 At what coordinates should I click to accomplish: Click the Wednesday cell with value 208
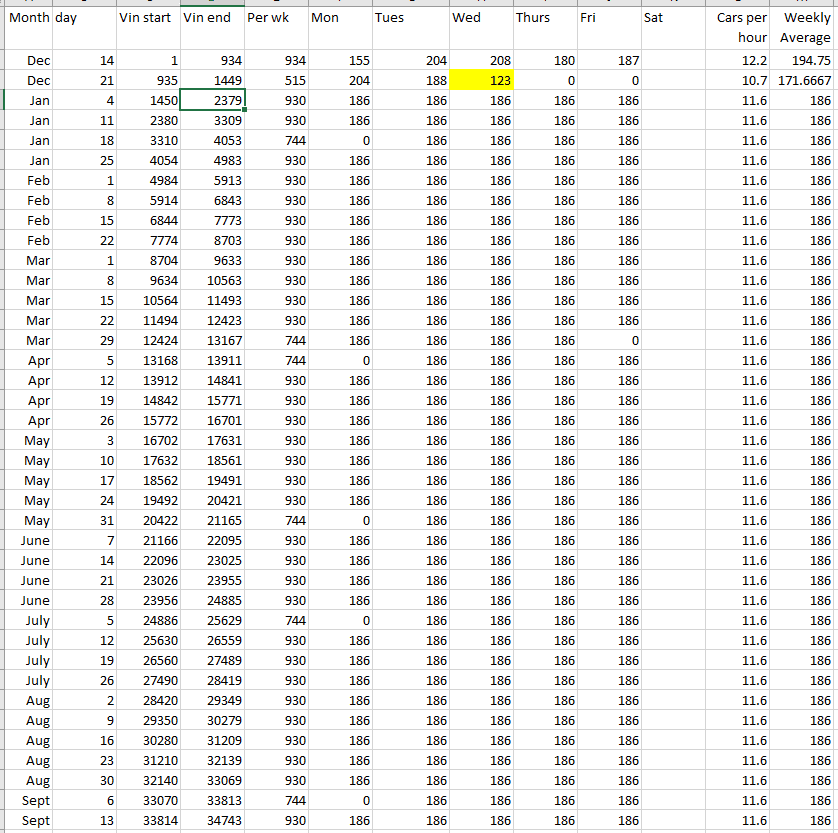[x=481, y=61]
